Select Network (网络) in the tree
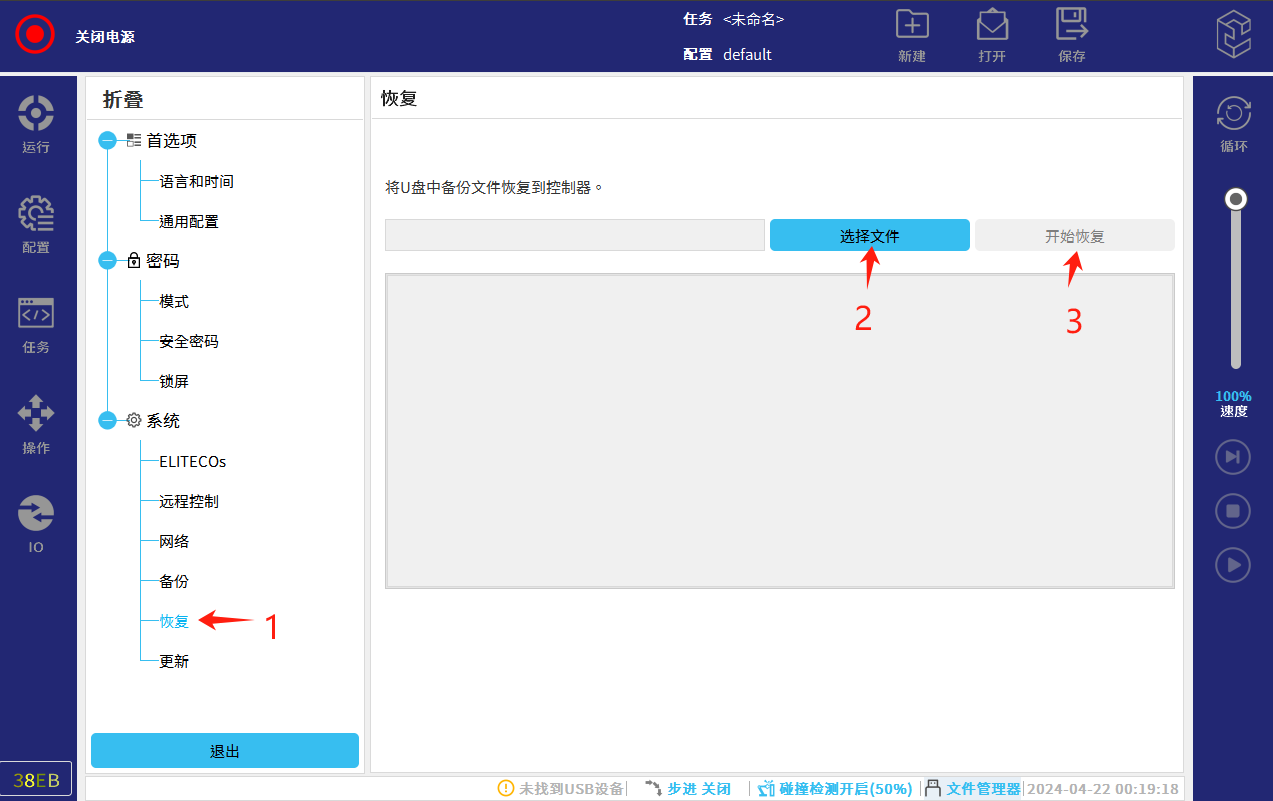 tap(174, 541)
